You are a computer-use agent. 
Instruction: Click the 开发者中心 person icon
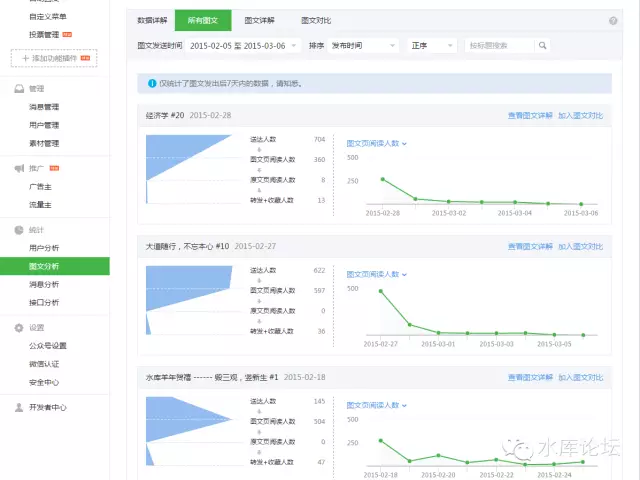coord(19,407)
